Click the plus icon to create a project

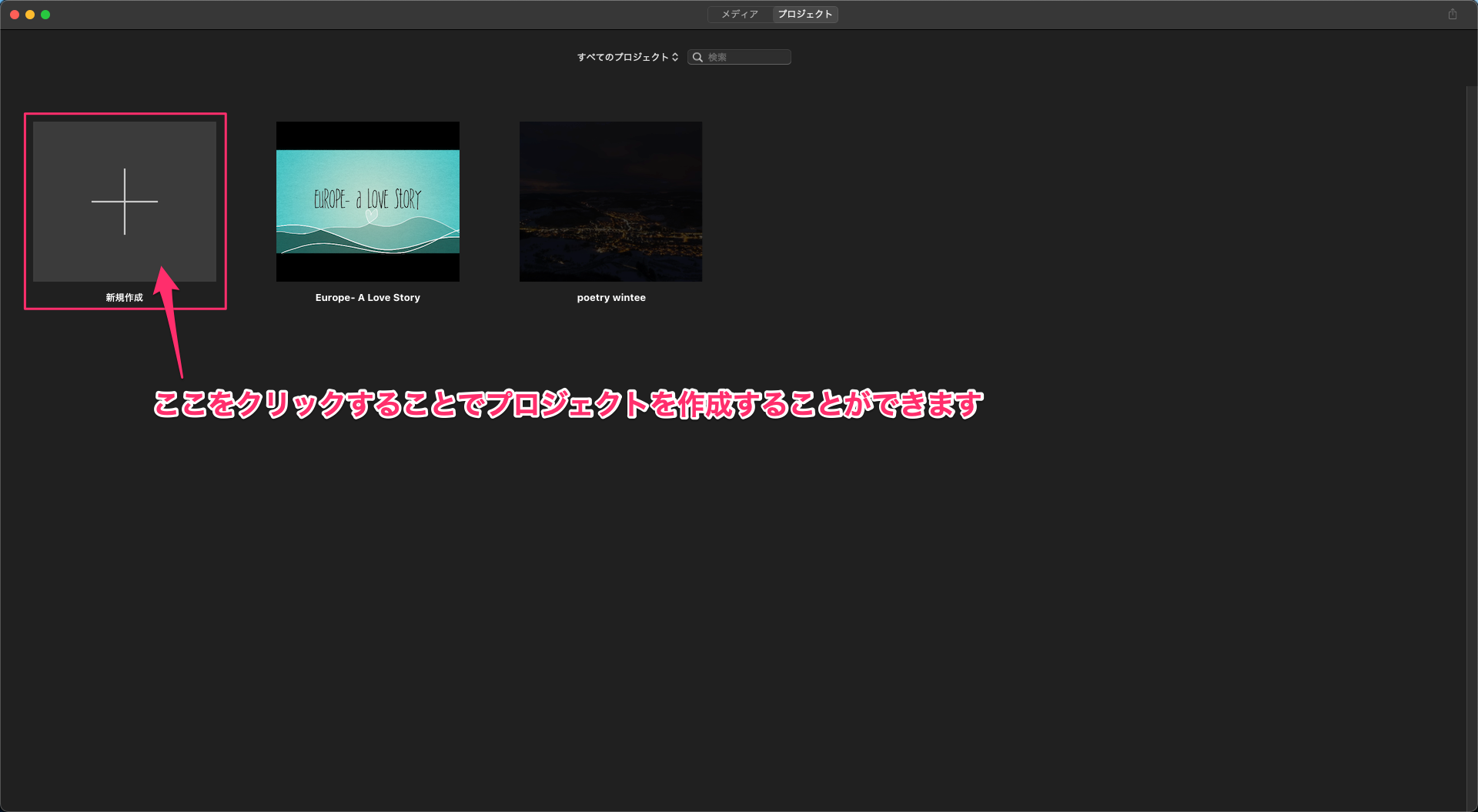pyautogui.click(x=124, y=202)
